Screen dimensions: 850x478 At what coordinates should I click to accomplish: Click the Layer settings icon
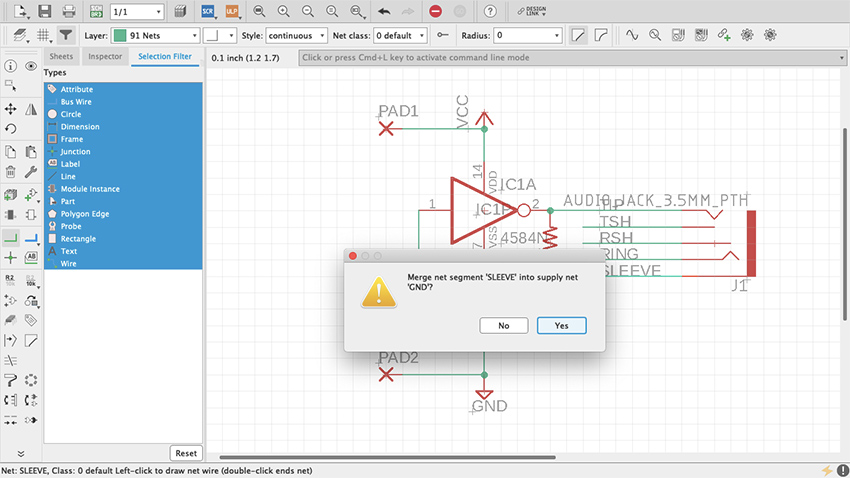click(20, 36)
